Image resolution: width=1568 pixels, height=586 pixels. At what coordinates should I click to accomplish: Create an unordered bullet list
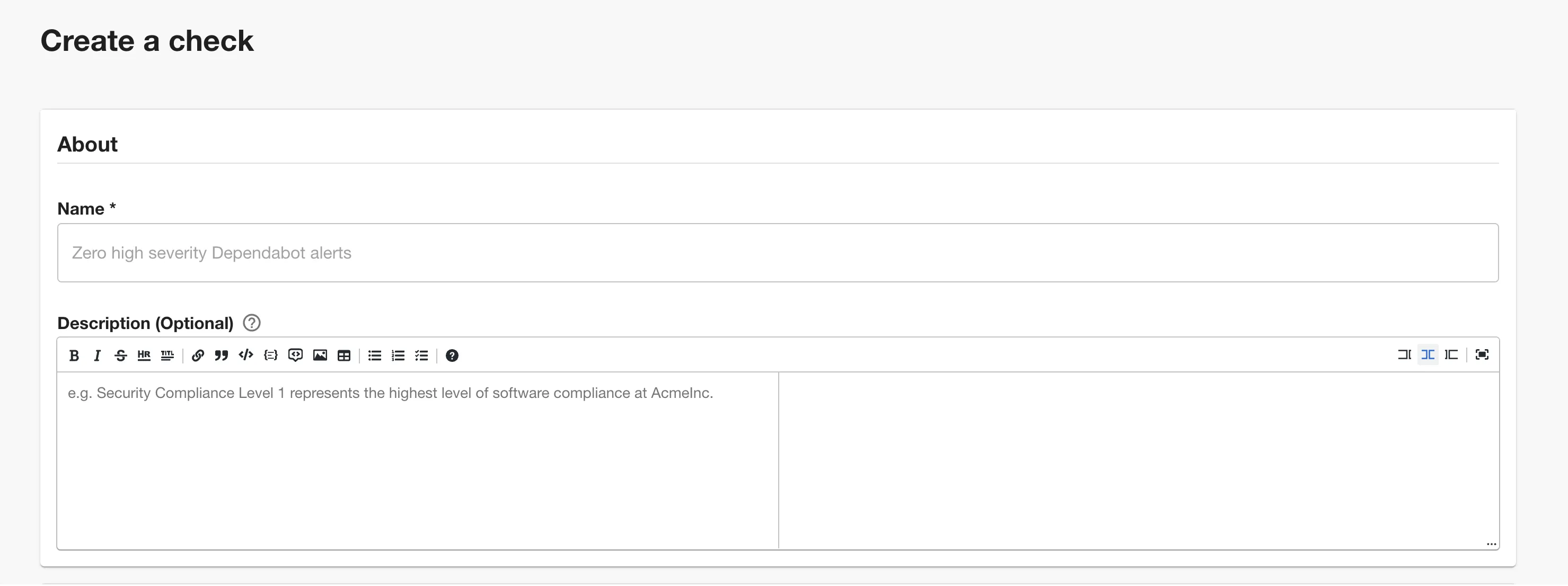tap(375, 356)
